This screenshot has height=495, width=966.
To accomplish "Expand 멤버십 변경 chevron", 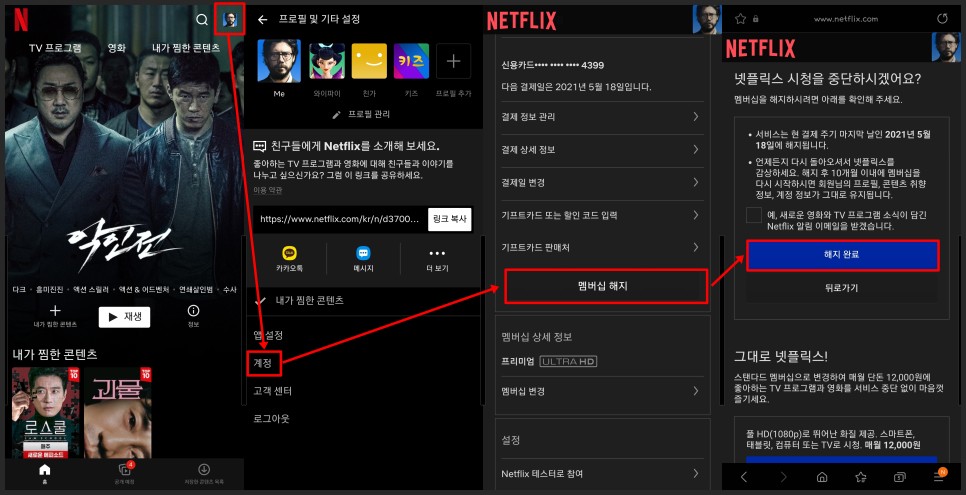I will (x=696, y=391).
